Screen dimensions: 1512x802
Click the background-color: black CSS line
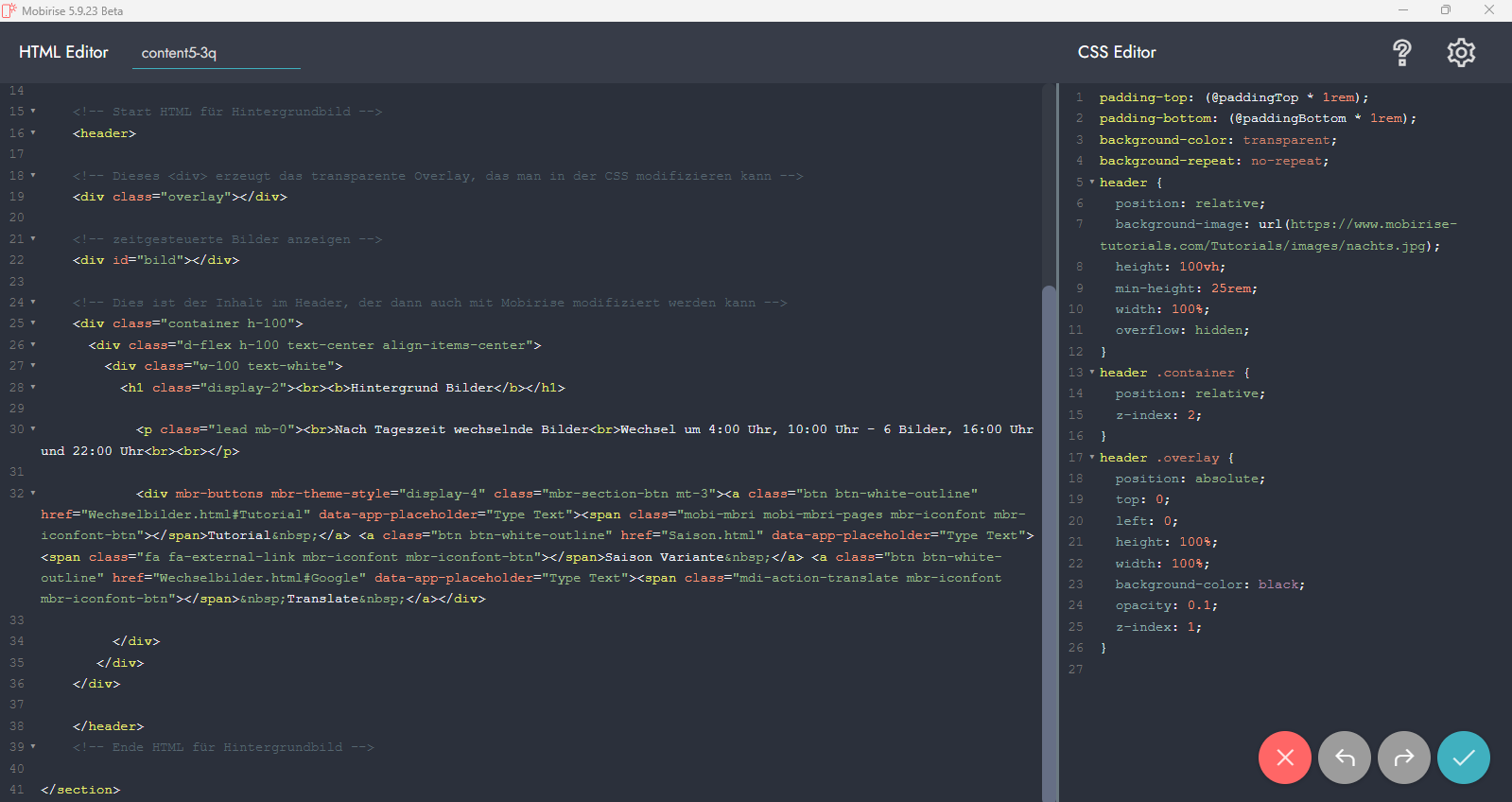(1209, 584)
